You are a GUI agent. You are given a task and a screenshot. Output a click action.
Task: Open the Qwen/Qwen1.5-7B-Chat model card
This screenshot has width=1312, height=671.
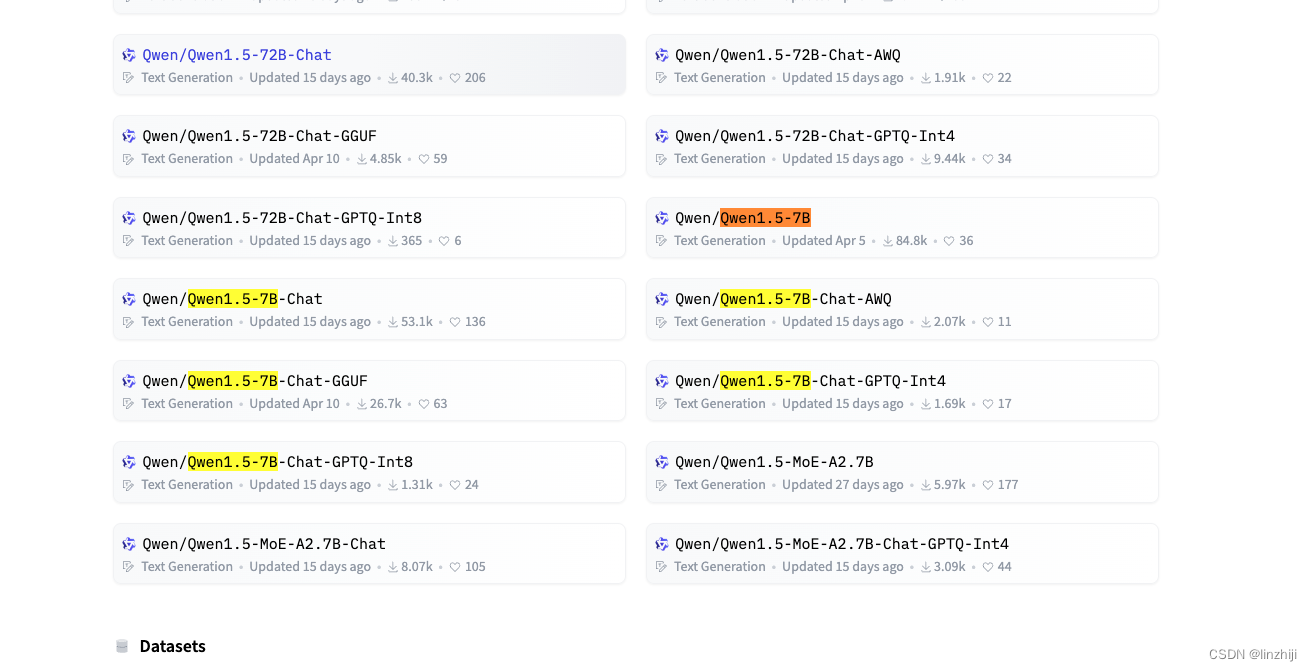pos(369,309)
